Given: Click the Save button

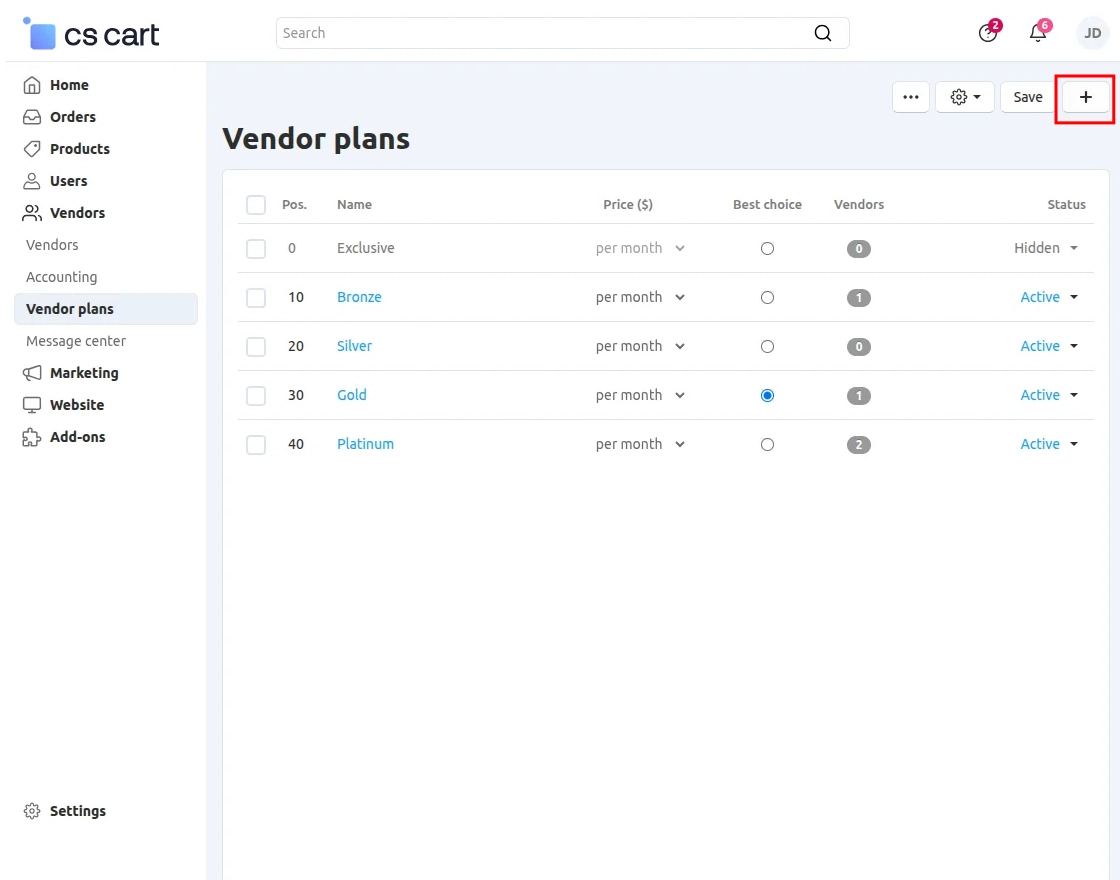Looking at the screenshot, I should (1027, 97).
